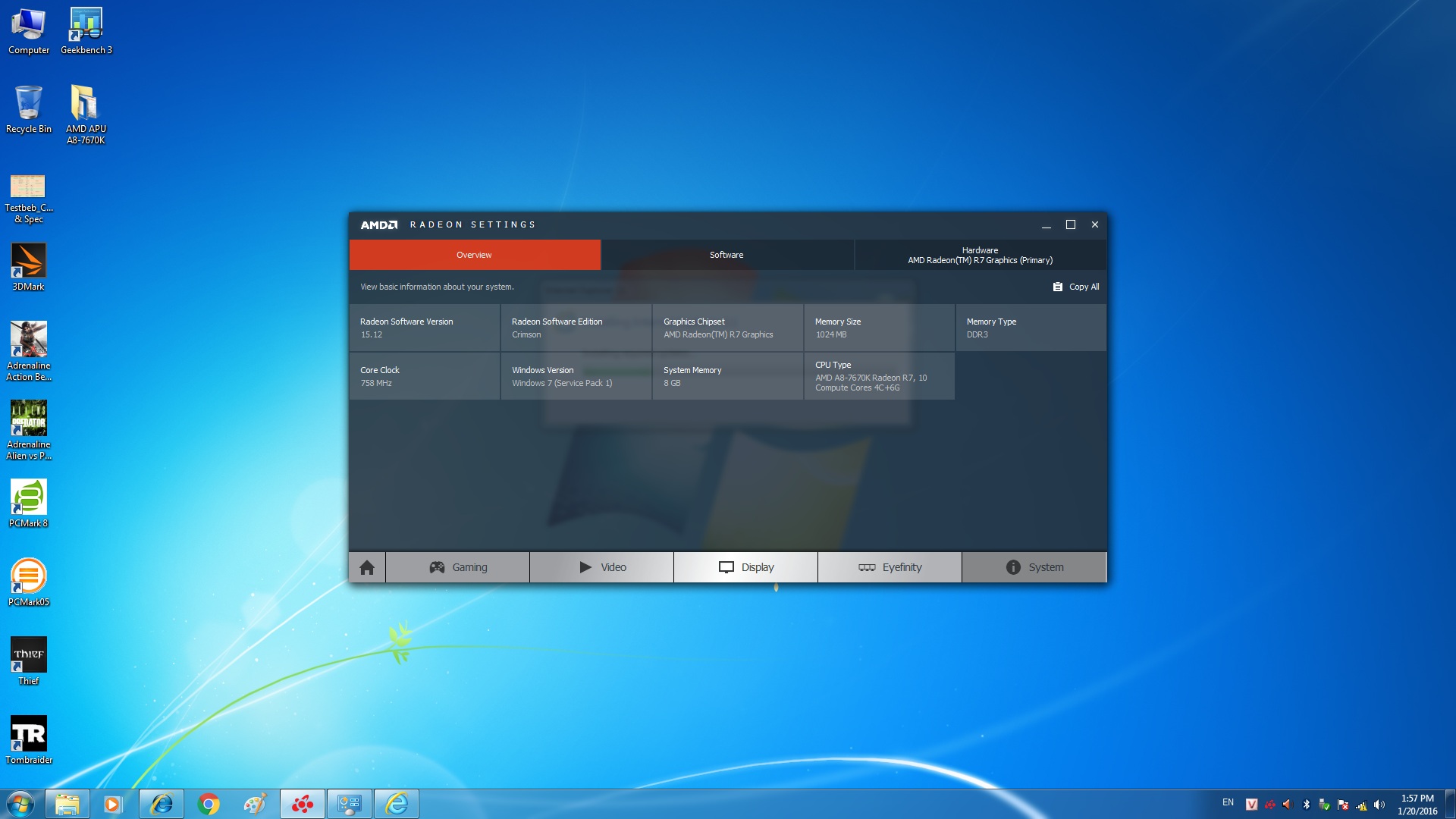This screenshot has height=819, width=1456.
Task: Select the Recycle Bin icon
Action: point(29,110)
